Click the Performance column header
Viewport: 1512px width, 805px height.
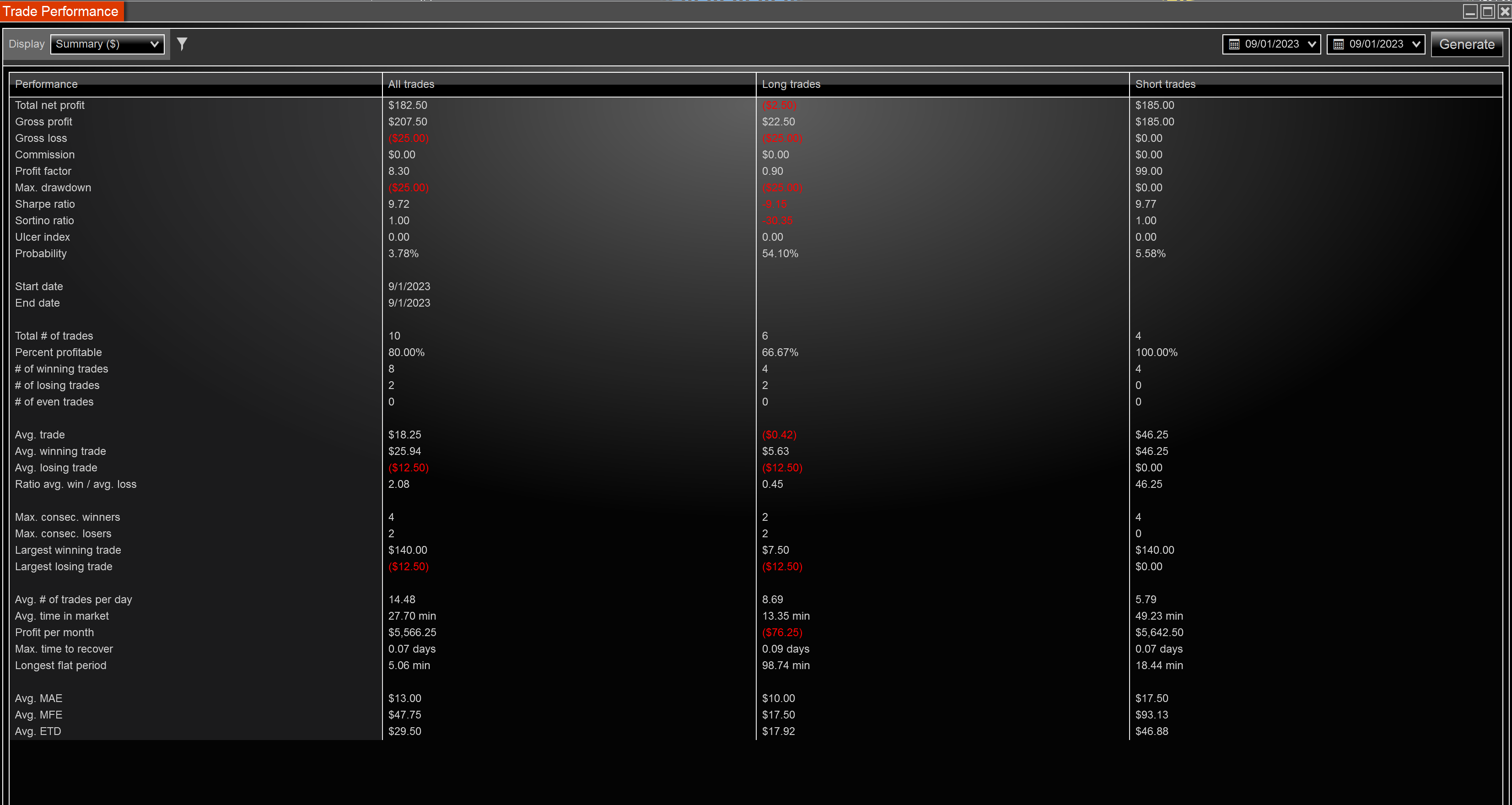196,85
